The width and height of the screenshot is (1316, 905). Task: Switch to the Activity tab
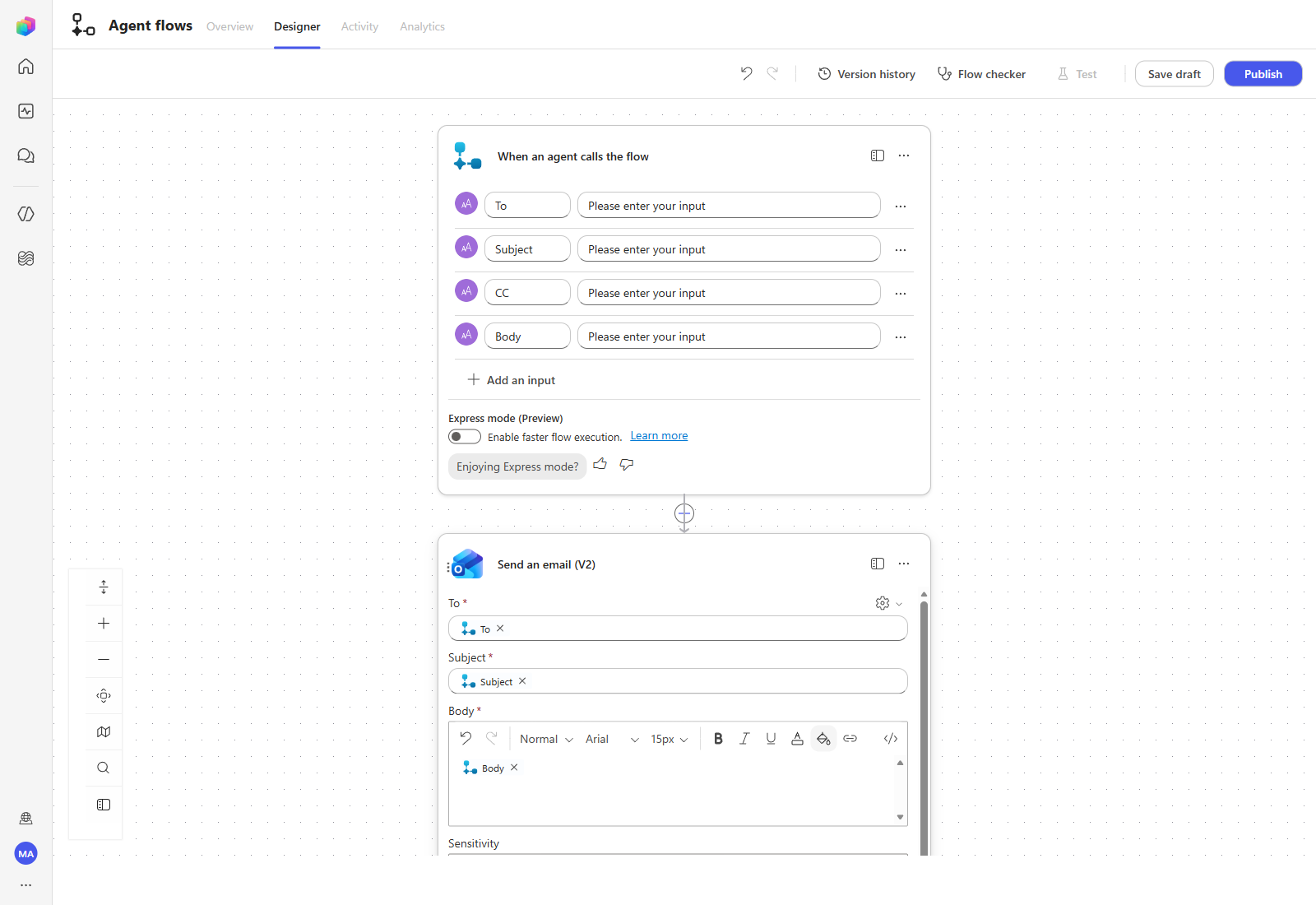359,26
